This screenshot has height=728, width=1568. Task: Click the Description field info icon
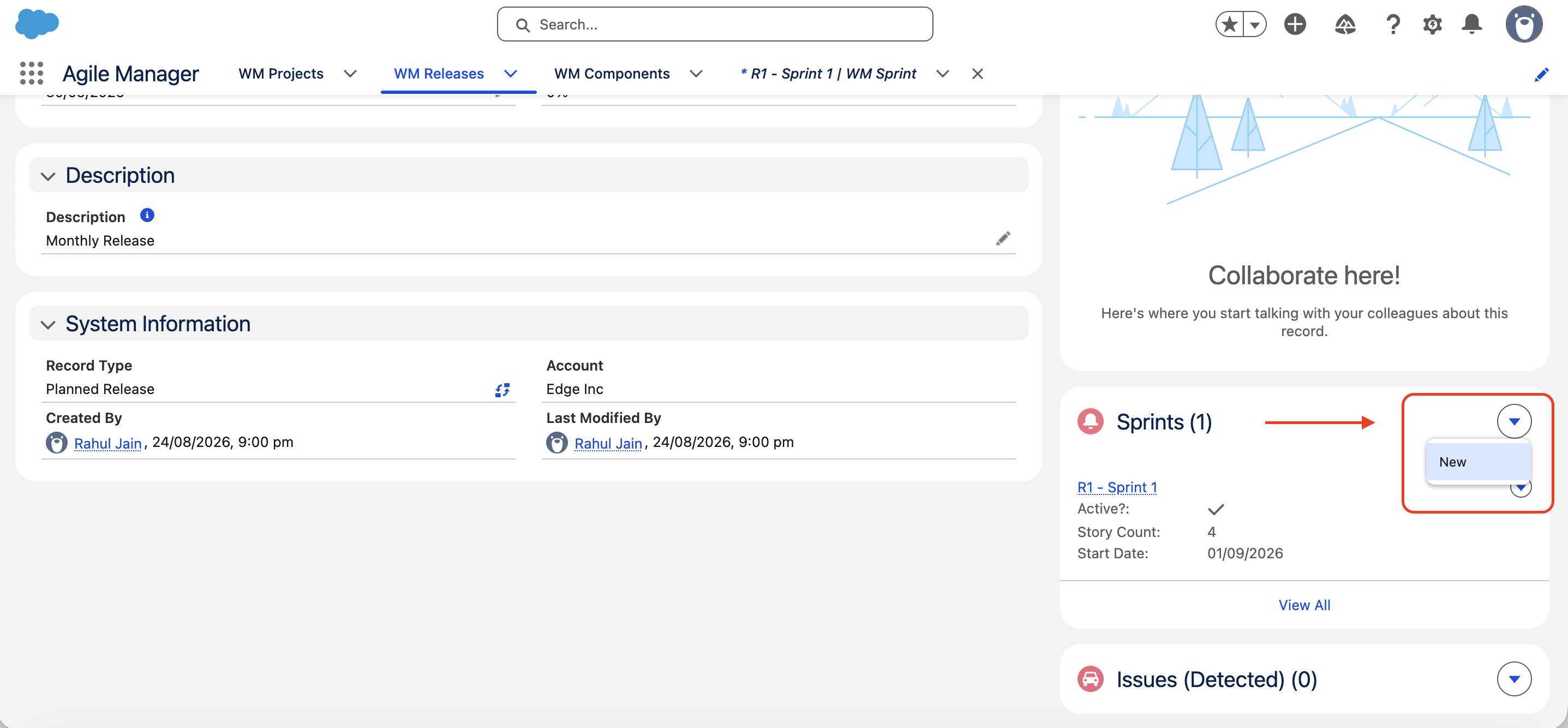(x=147, y=216)
